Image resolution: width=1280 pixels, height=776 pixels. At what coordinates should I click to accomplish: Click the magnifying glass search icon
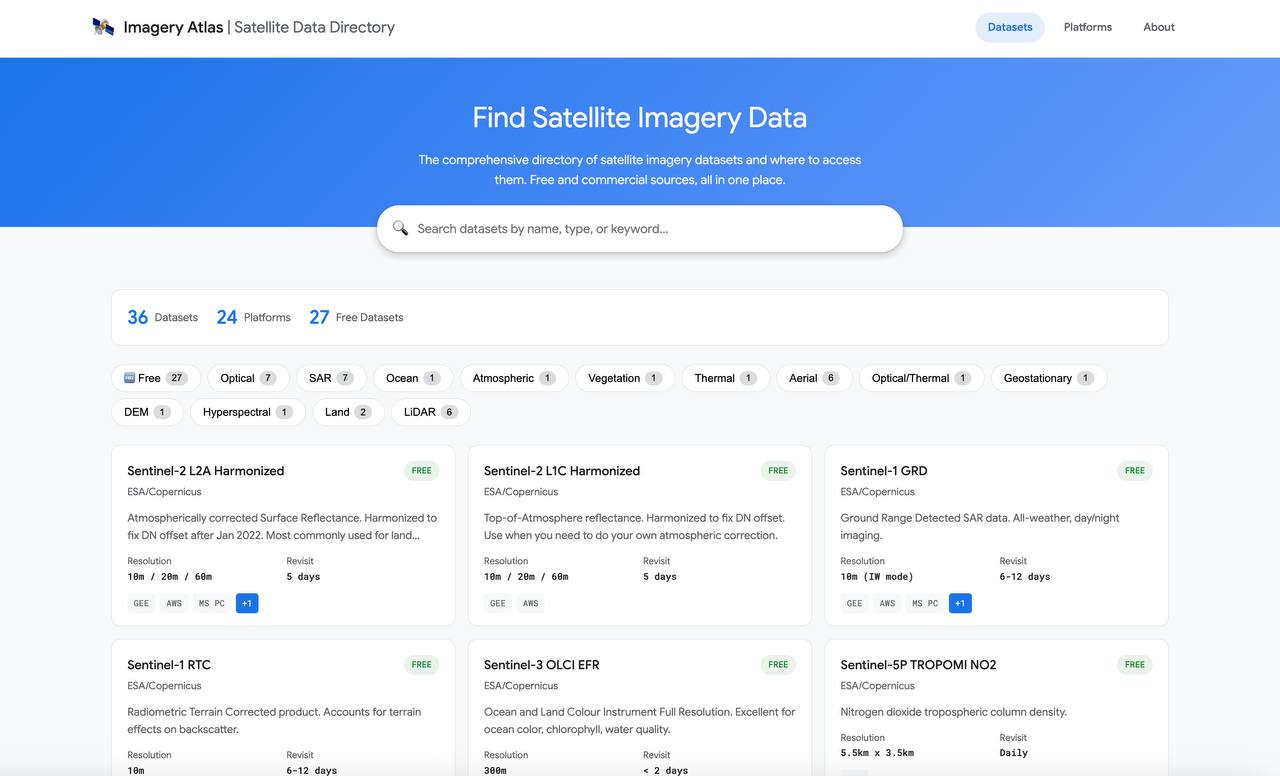click(x=400, y=228)
